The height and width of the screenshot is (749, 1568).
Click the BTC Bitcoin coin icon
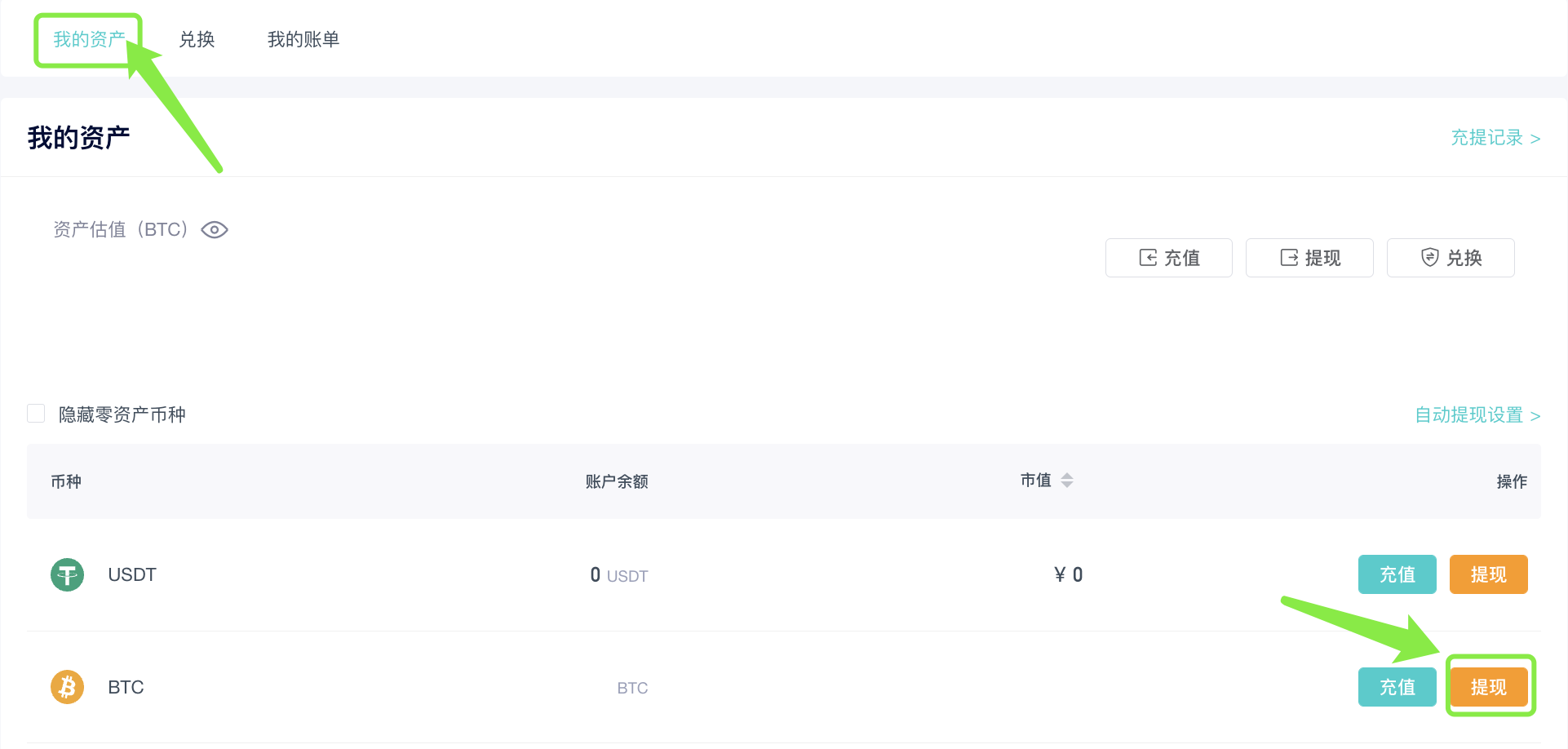tap(67, 687)
